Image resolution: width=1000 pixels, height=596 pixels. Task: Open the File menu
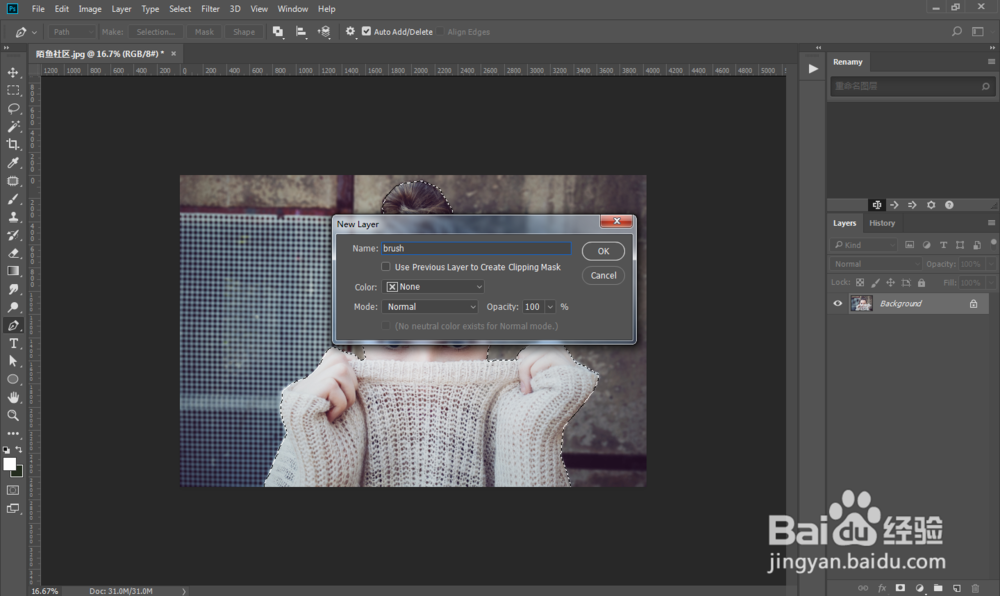38,9
